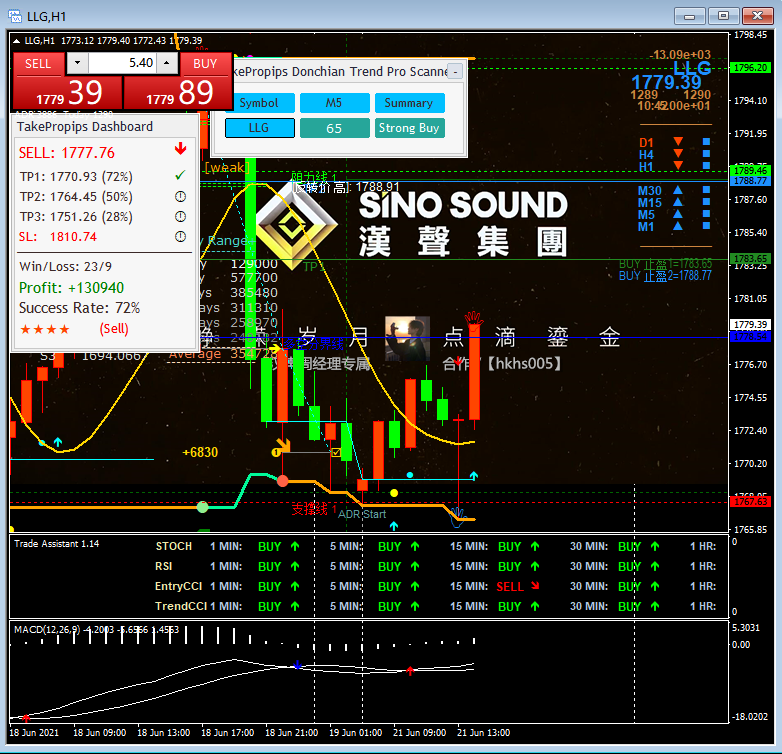This screenshot has width=782, height=754.
Task: Click the lot size field showing 5.40
Action: [122, 63]
